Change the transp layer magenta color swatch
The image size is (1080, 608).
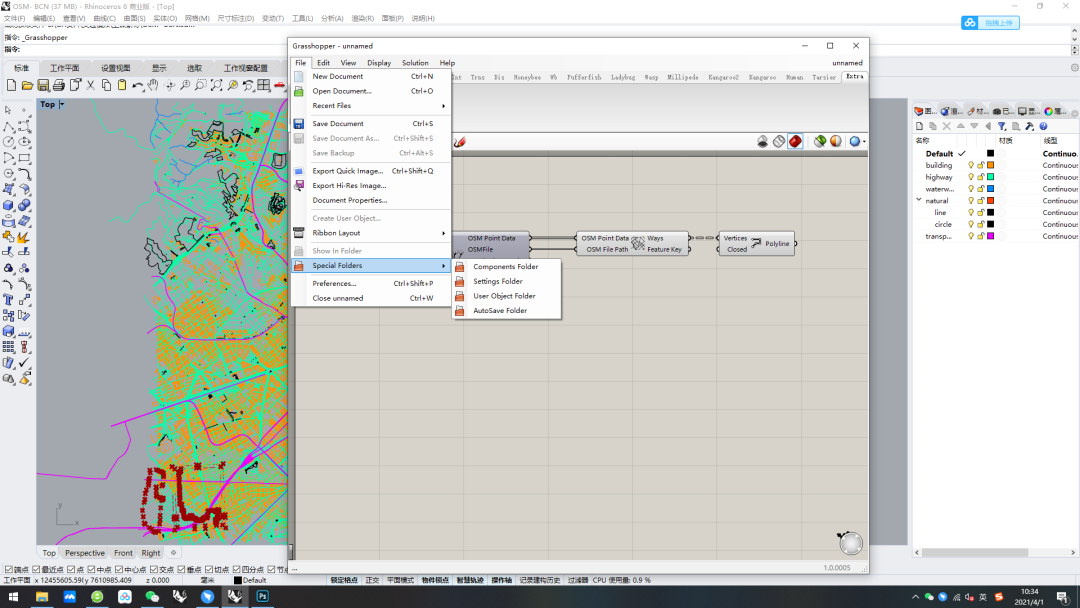pos(990,236)
